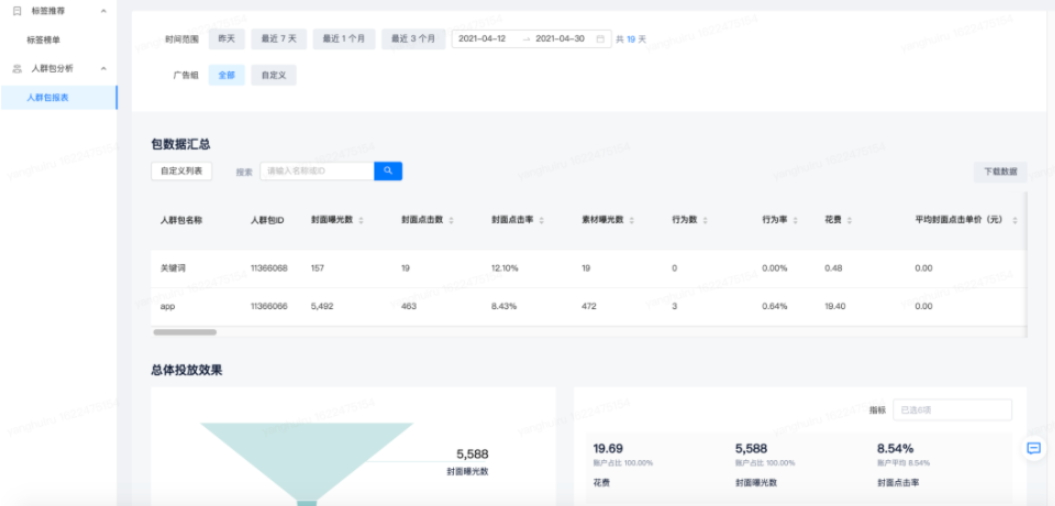Sort by 素材曝光数 column arrows
The height and width of the screenshot is (506, 1055).
click(632, 220)
